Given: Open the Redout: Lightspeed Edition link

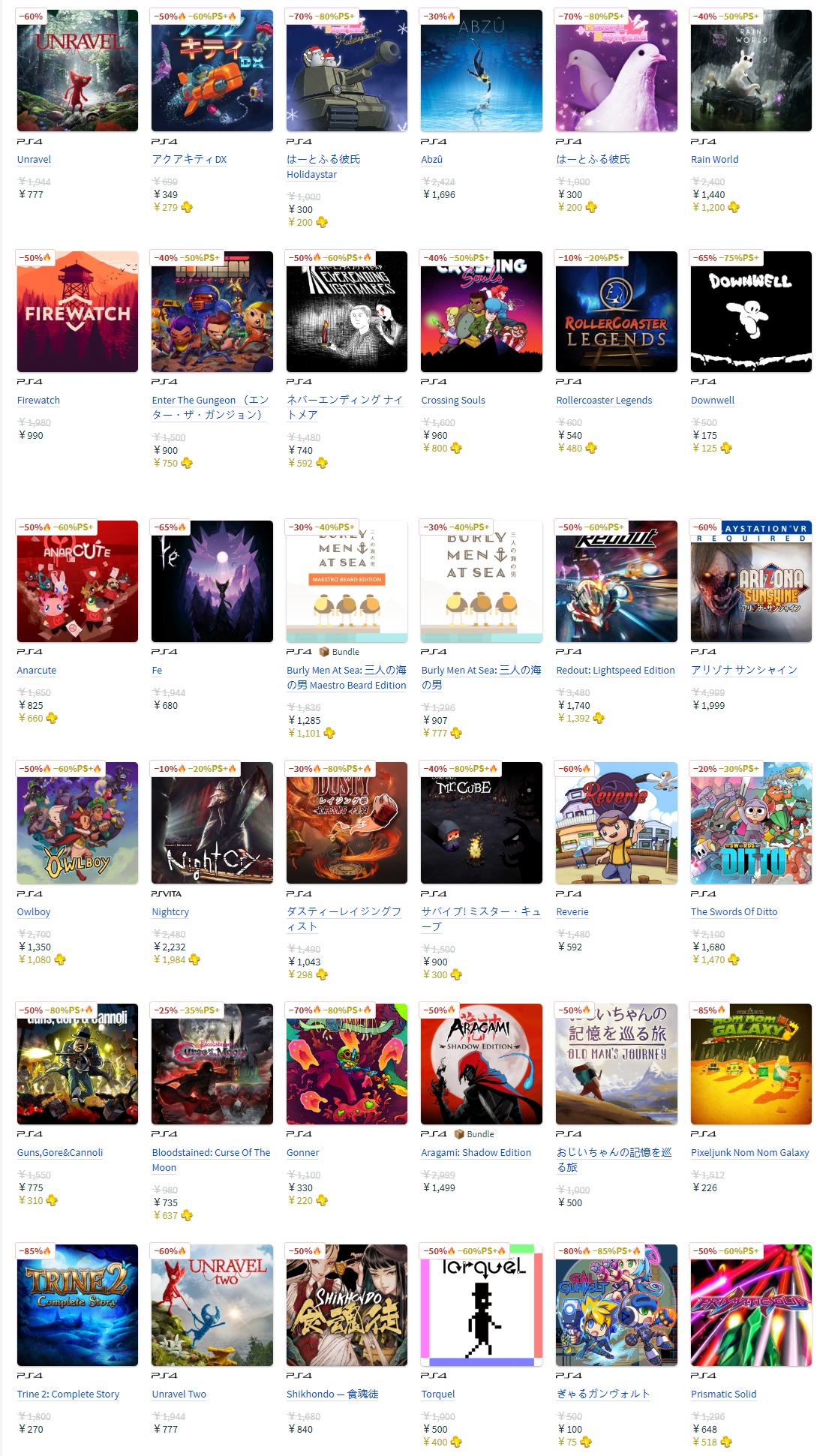Looking at the screenshot, I should coord(615,671).
